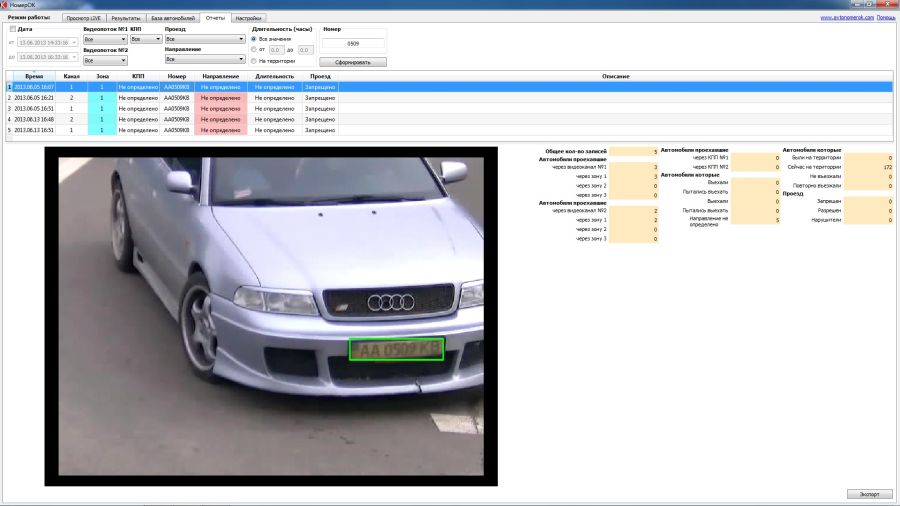Select the Отчеты tab
The height and width of the screenshot is (506, 900).
[215, 18]
